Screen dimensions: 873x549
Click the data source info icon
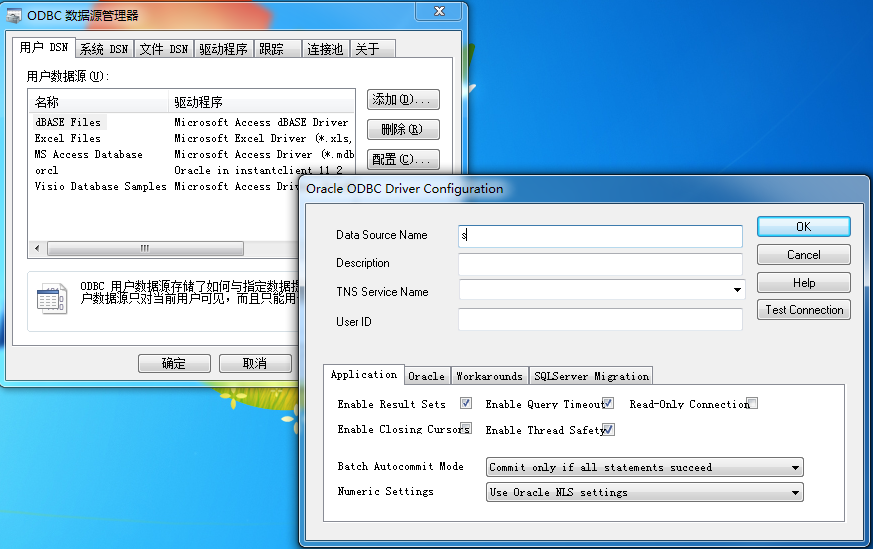[51, 299]
